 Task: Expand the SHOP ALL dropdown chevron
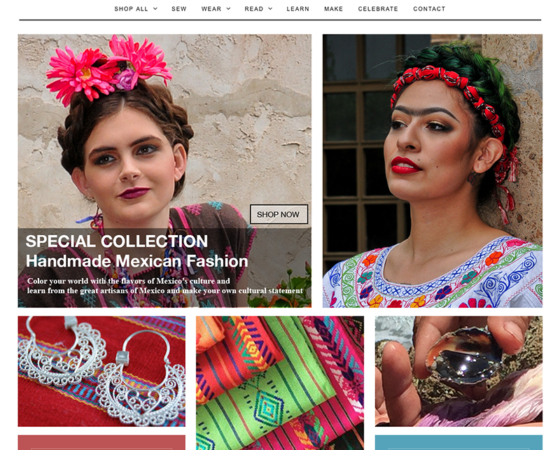[155, 9]
